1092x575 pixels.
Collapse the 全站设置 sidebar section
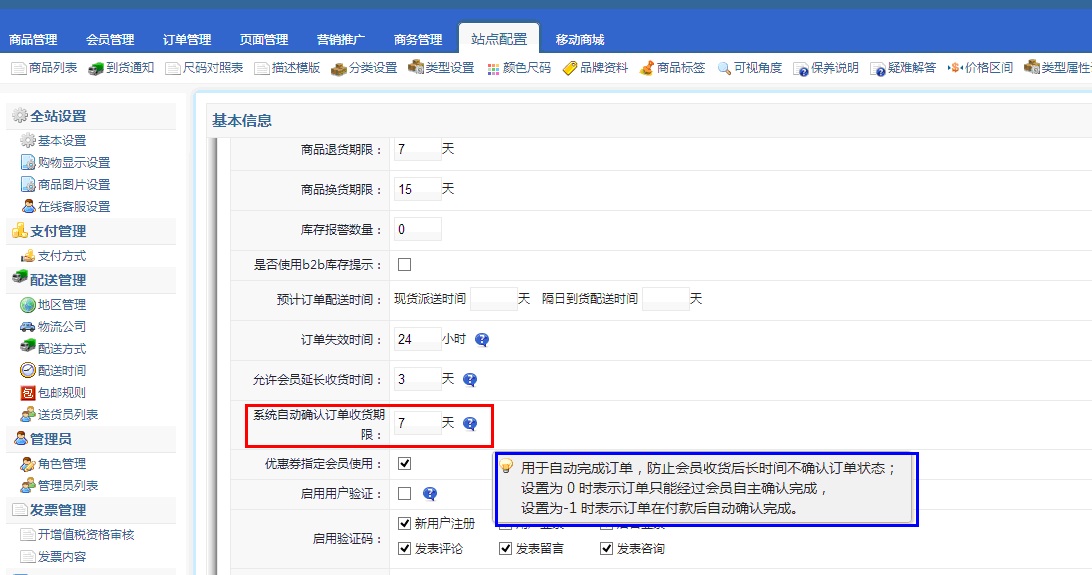pyautogui.click(x=91, y=116)
